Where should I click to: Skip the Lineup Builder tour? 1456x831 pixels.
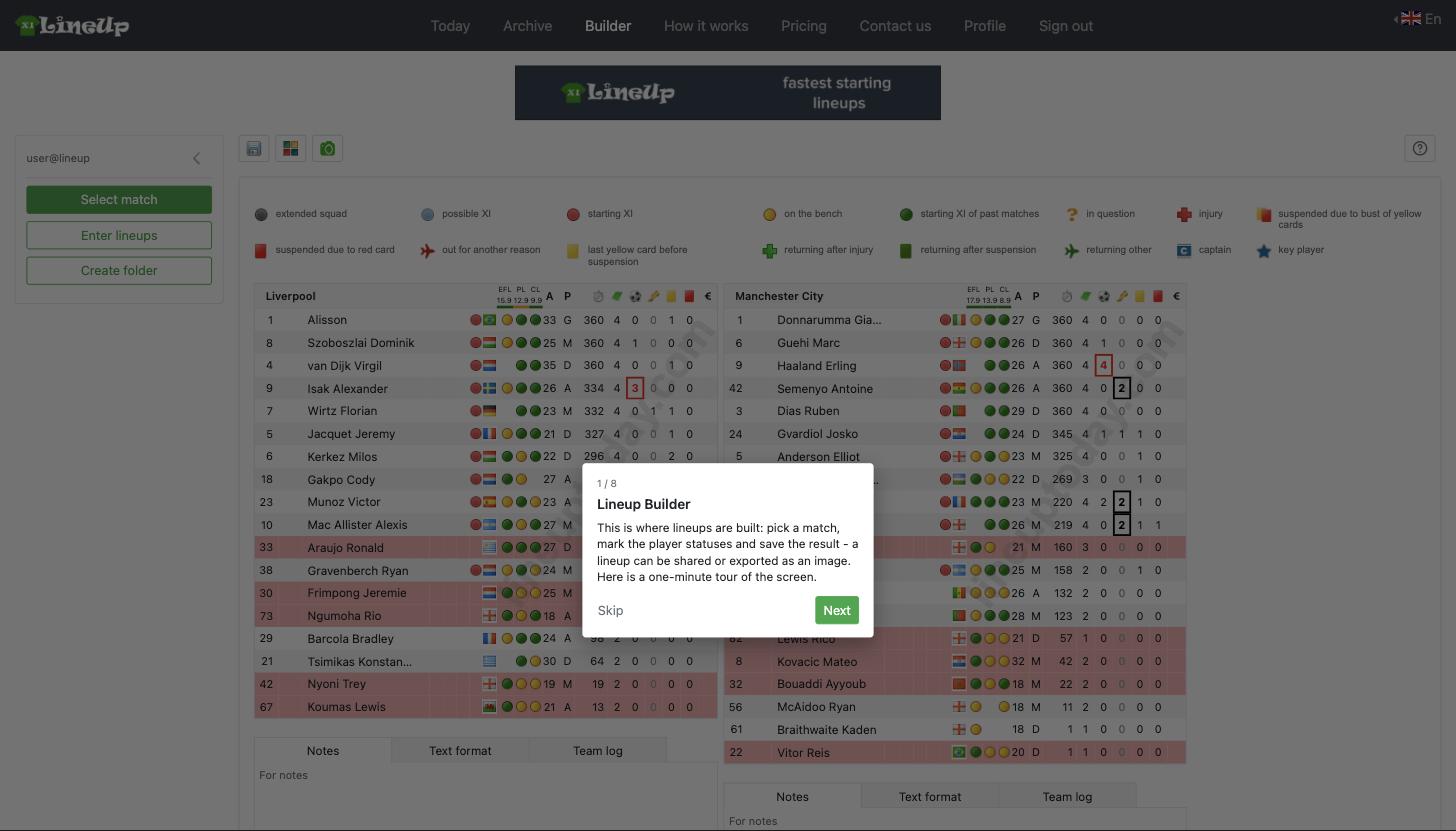point(610,610)
